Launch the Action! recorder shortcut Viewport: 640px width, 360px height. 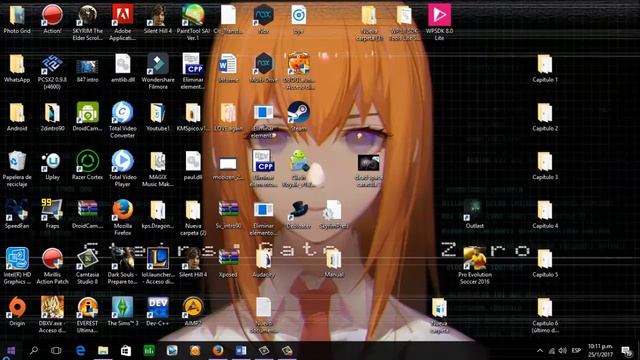tap(52, 16)
